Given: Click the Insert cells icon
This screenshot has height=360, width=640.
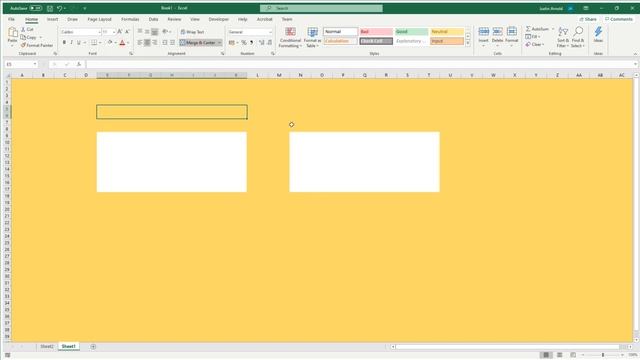Looking at the screenshot, I should coord(484,32).
